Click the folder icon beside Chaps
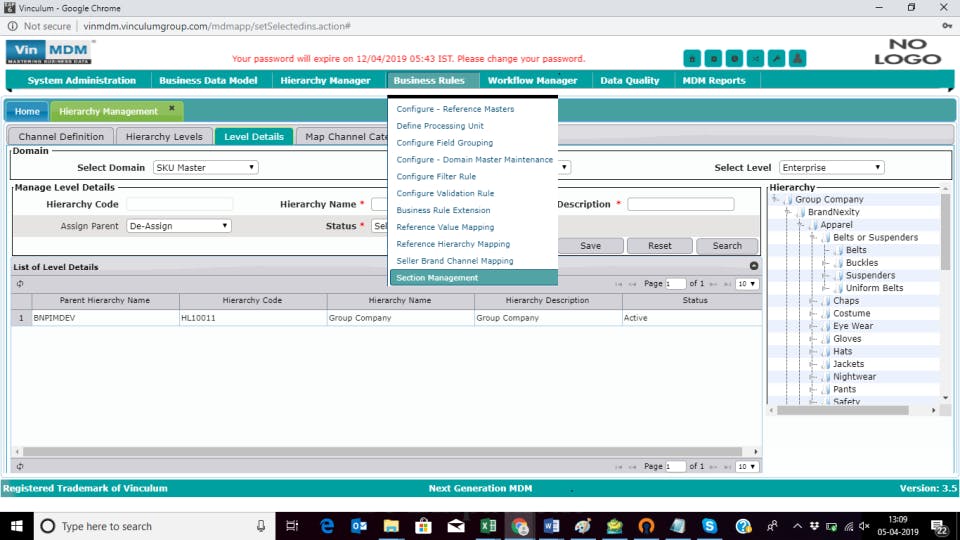Image resolution: width=960 pixels, height=540 pixels. pos(827,301)
